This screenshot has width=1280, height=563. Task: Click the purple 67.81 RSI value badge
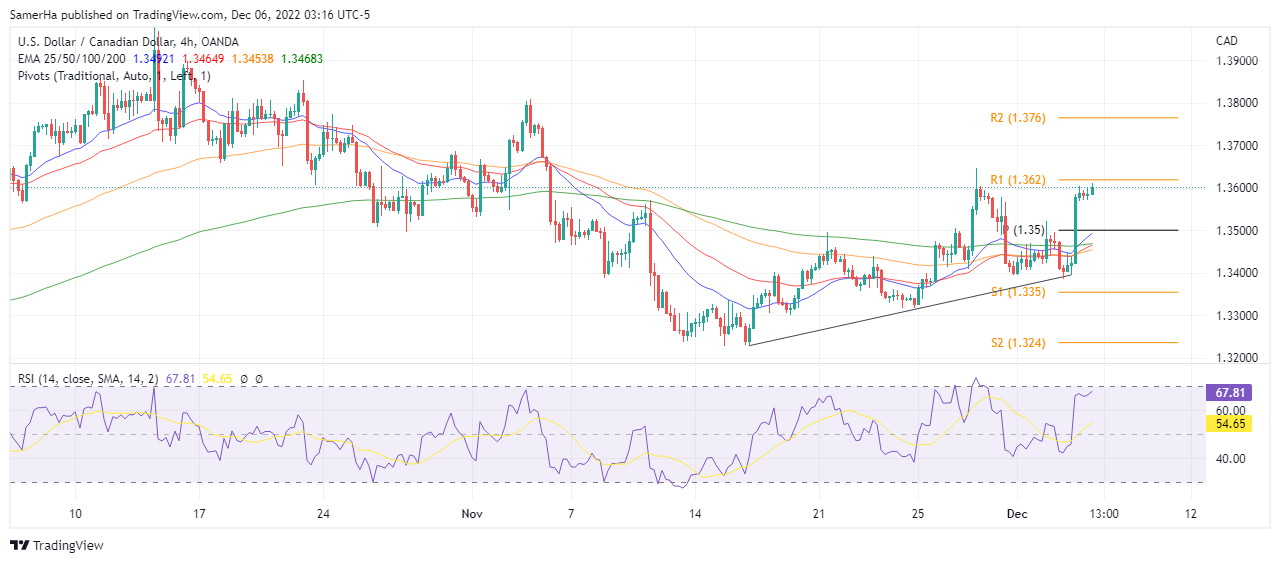1228,394
